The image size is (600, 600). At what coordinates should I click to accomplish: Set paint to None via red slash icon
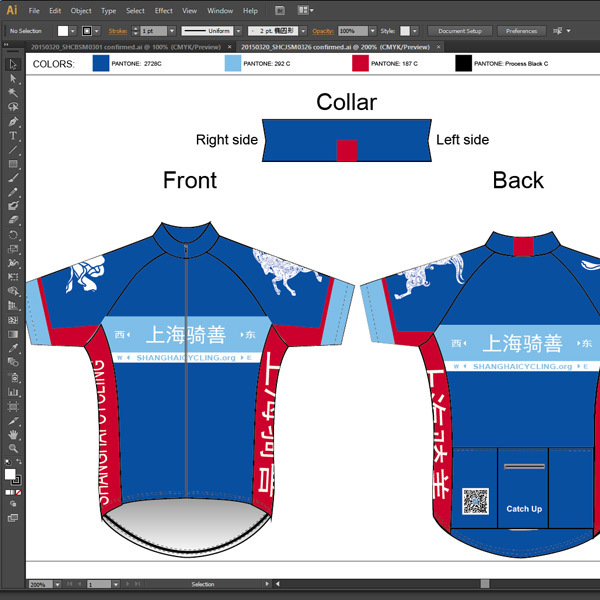18,492
